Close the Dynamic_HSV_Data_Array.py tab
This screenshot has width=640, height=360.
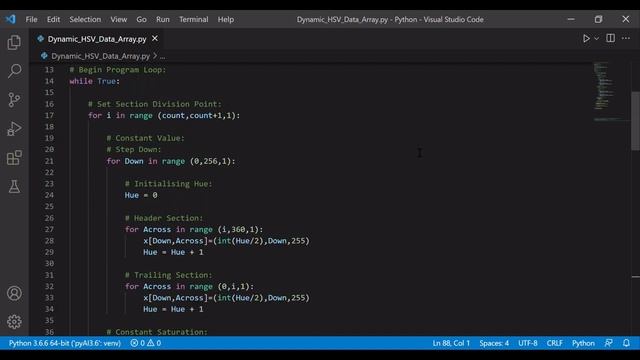155,38
